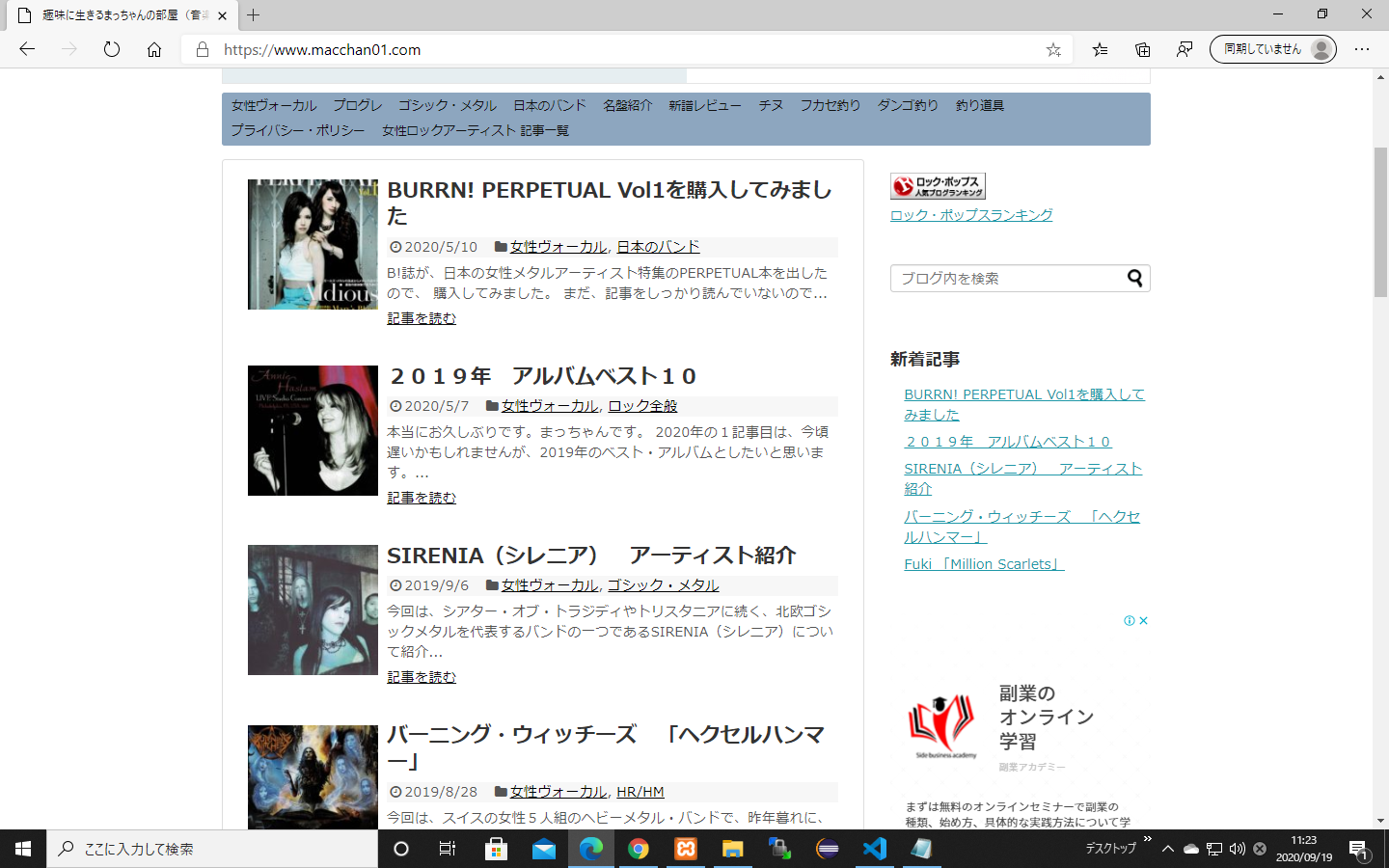Open the ロック・ポップスランキング link
This screenshot has width=1389, height=868.
(x=970, y=215)
